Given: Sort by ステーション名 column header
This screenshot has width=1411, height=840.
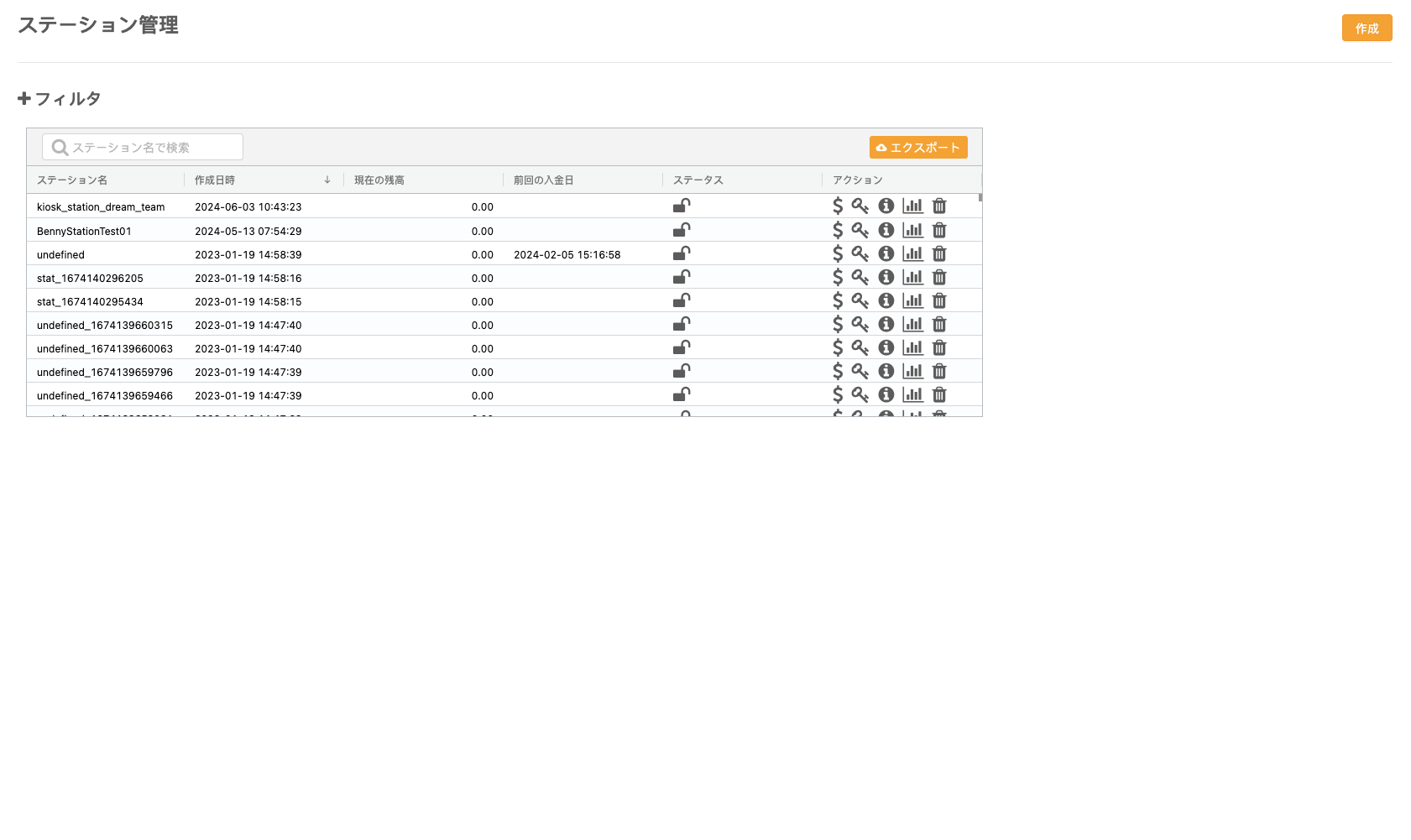Looking at the screenshot, I should [72, 180].
